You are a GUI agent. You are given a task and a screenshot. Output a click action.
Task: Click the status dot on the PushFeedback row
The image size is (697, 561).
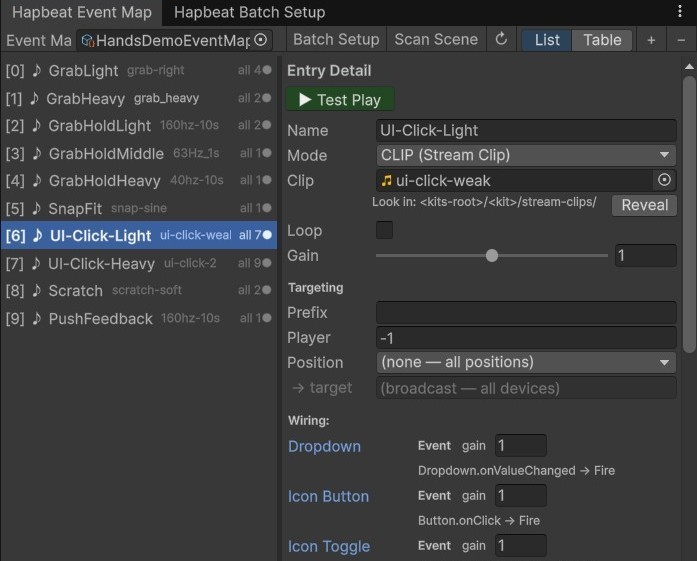point(267,318)
